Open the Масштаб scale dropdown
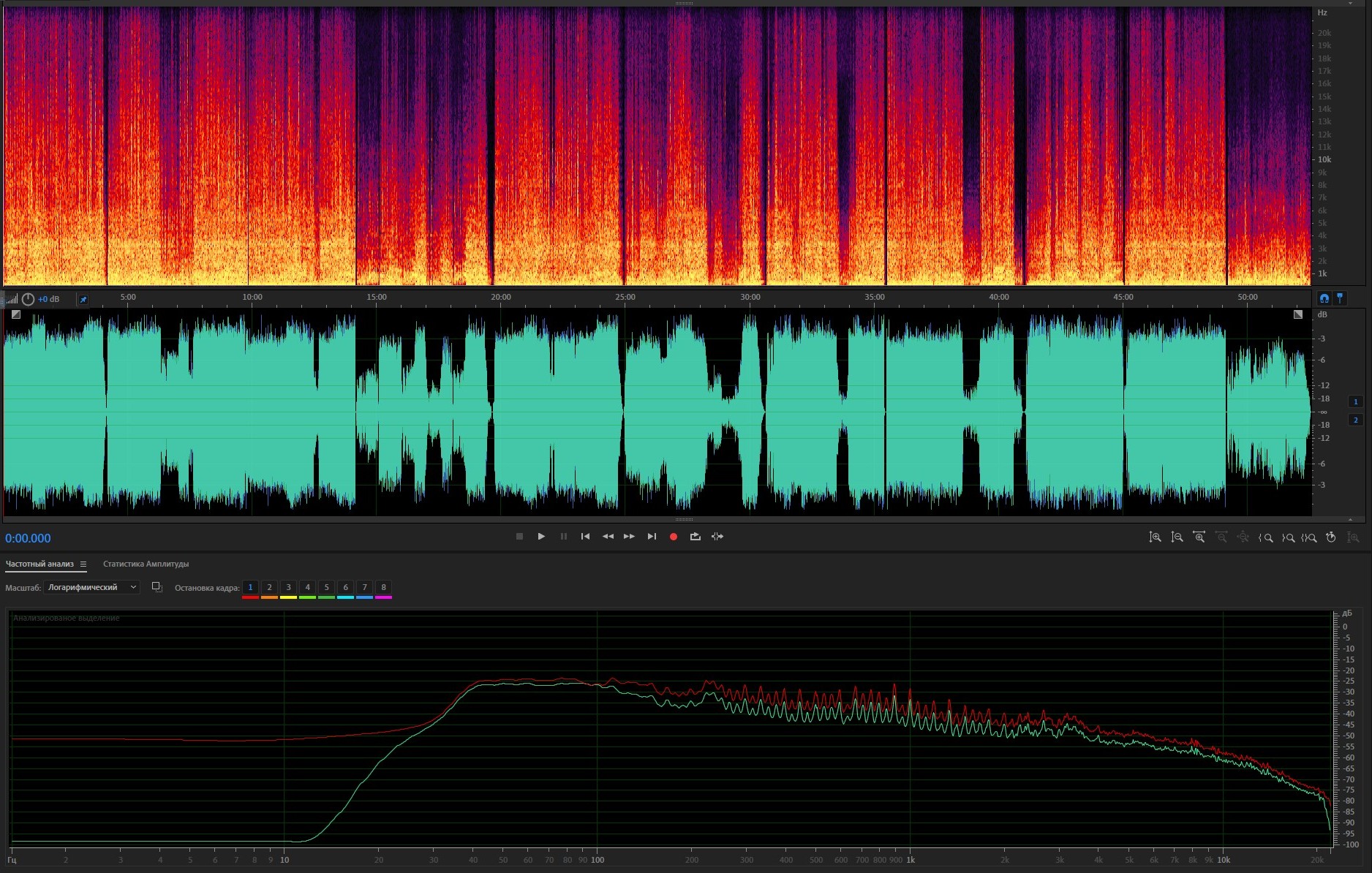Screen dimensions: 1372x873 [x=92, y=587]
